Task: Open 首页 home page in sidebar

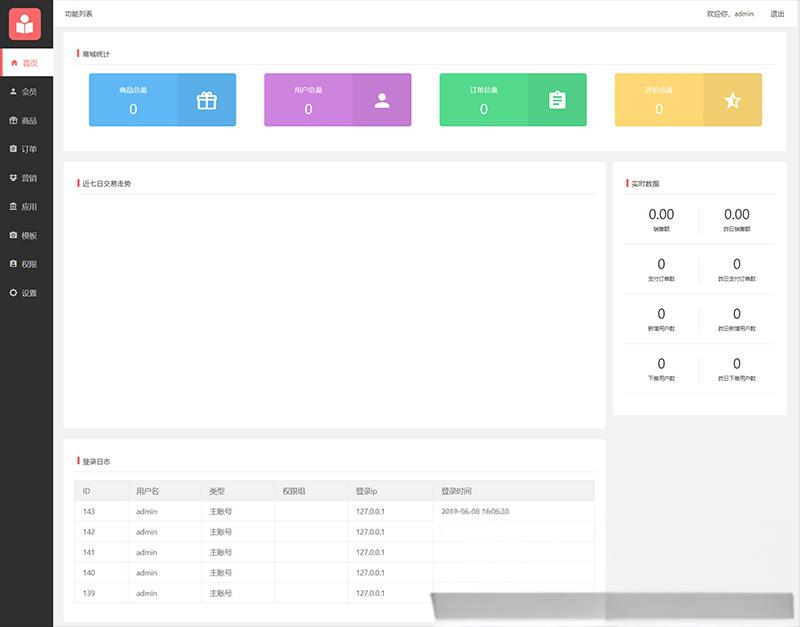Action: pyautogui.click(x=26, y=63)
